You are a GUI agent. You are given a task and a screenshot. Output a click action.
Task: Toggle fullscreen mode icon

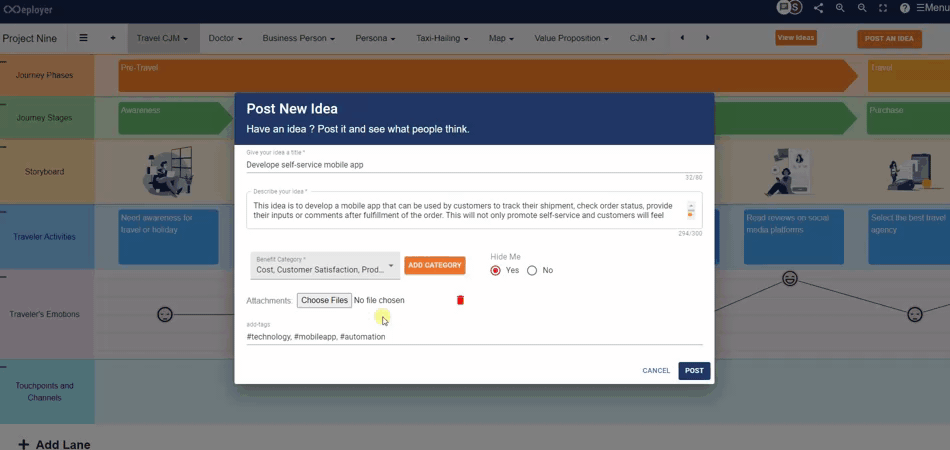tap(883, 8)
